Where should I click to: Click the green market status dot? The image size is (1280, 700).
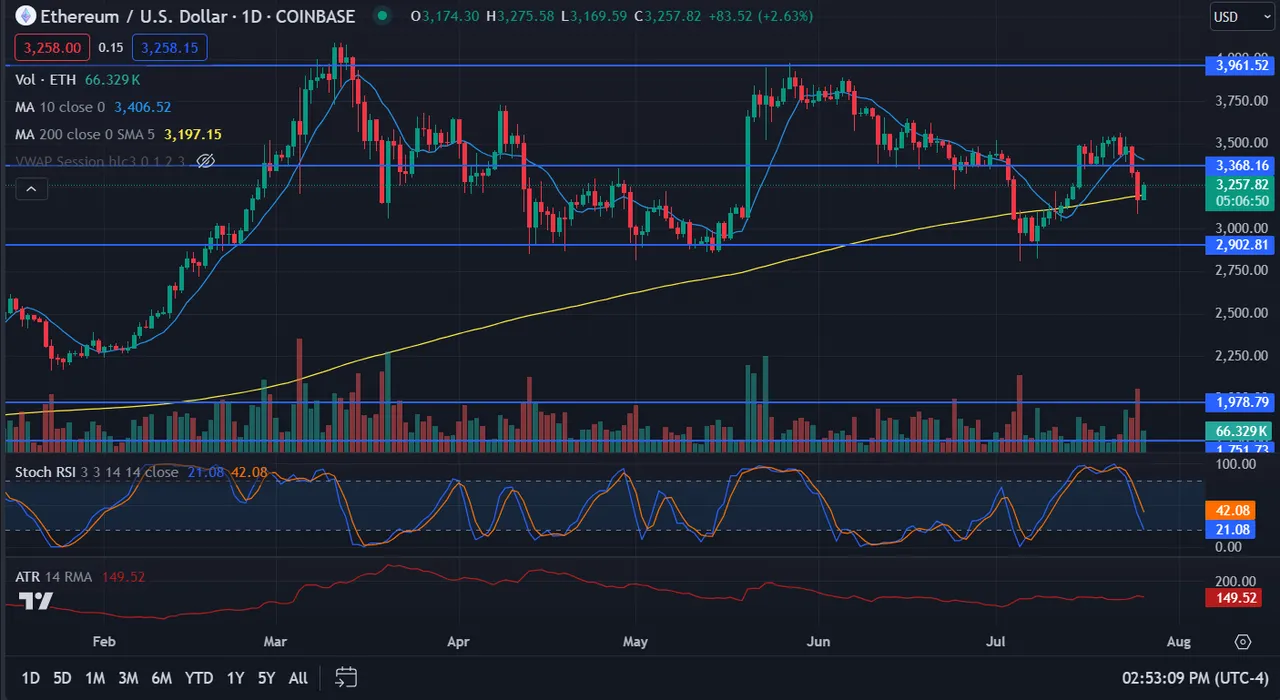(x=381, y=16)
